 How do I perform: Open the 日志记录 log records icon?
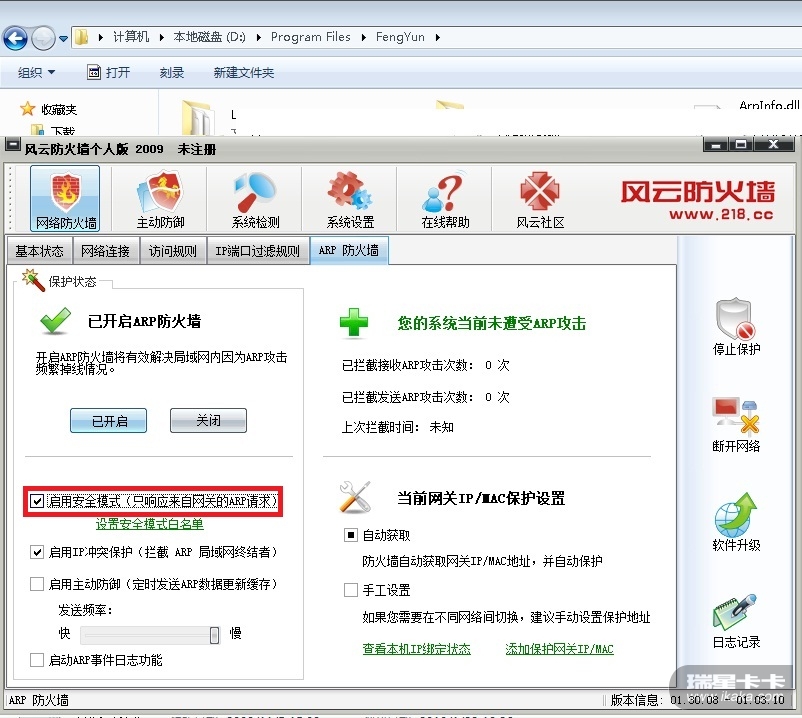pyautogui.click(x=734, y=612)
